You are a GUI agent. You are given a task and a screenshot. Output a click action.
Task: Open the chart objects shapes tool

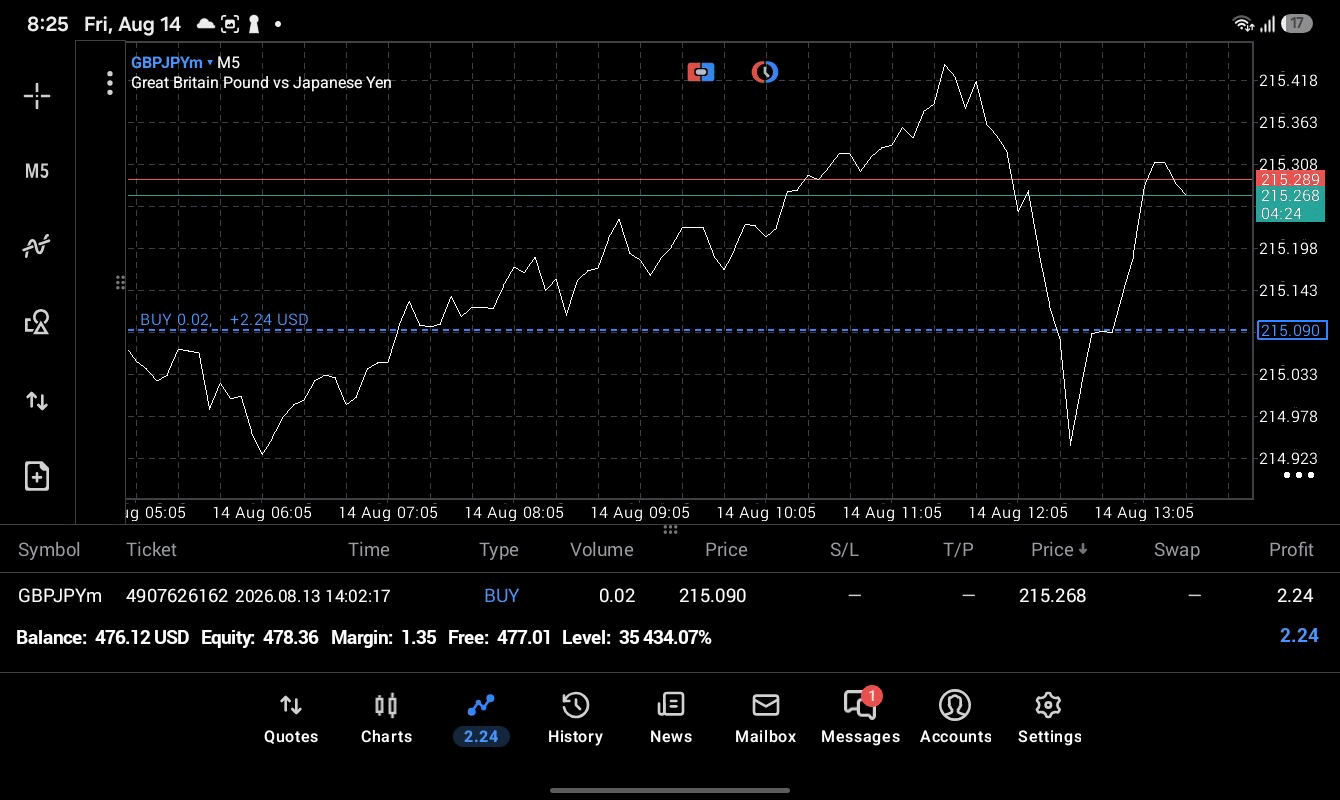(37, 322)
